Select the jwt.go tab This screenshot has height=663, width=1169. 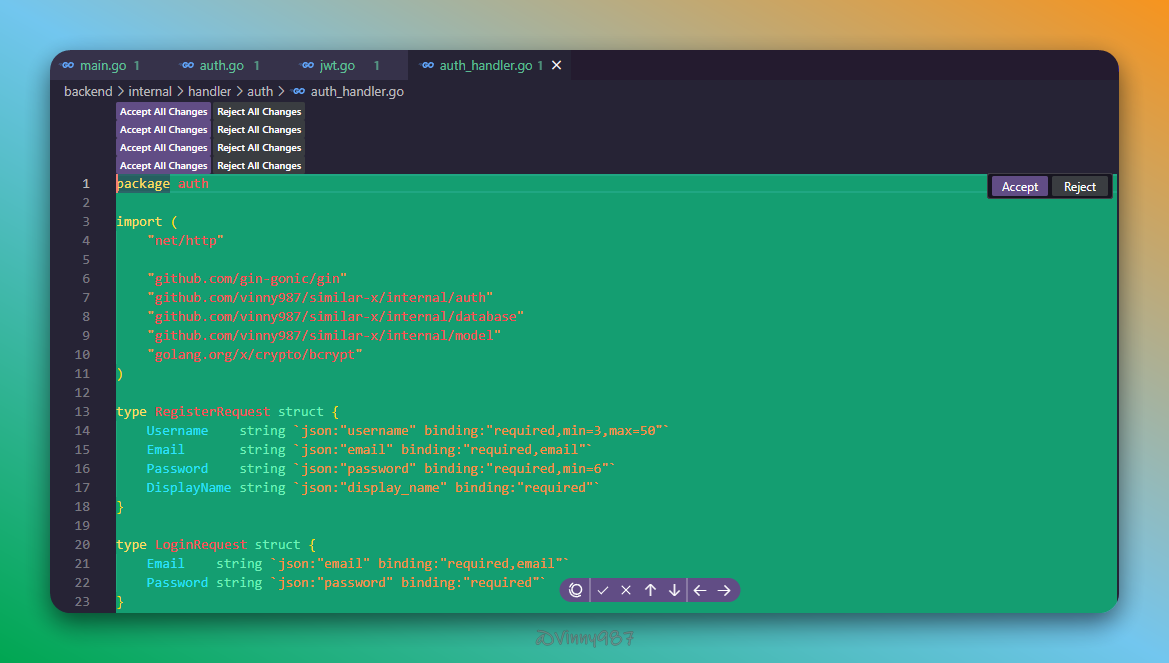coord(337,65)
